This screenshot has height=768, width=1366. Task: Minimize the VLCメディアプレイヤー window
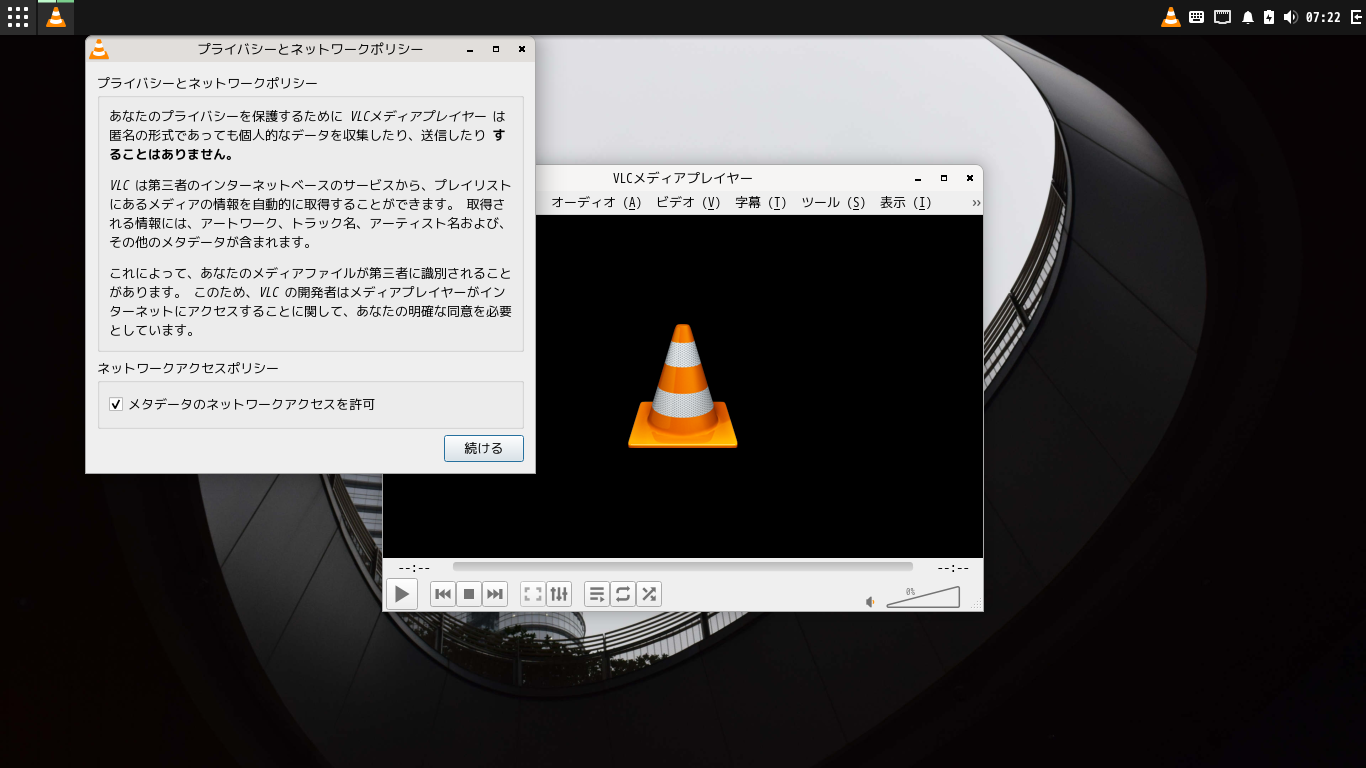pyautogui.click(x=918, y=178)
